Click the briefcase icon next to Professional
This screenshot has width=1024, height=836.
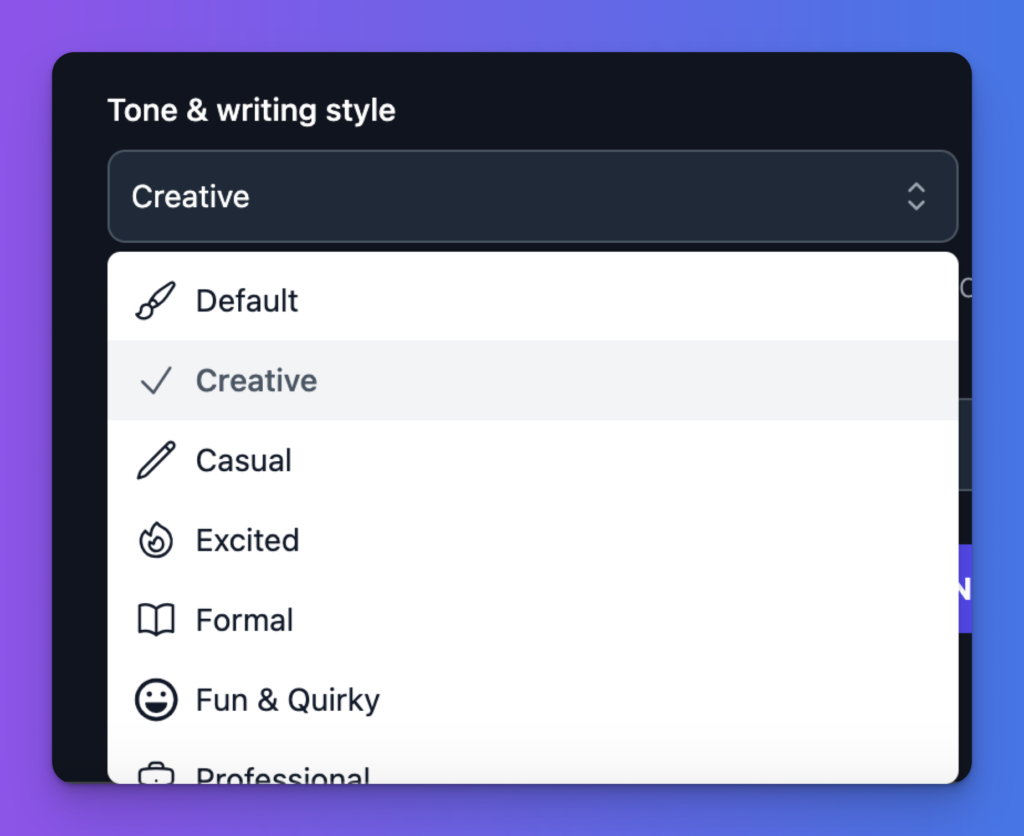[x=156, y=775]
